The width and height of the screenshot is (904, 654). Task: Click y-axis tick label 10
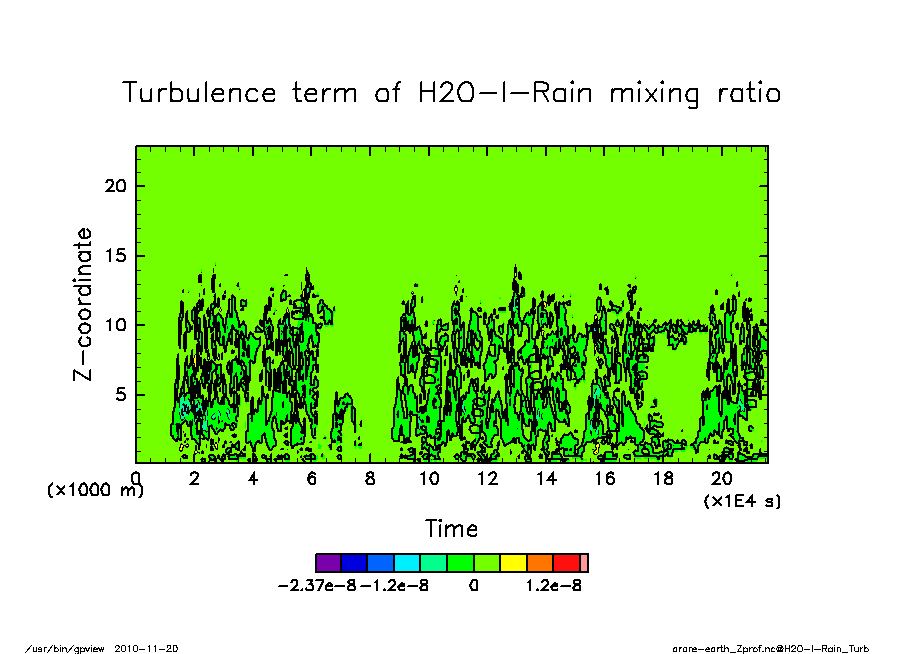(x=115, y=325)
